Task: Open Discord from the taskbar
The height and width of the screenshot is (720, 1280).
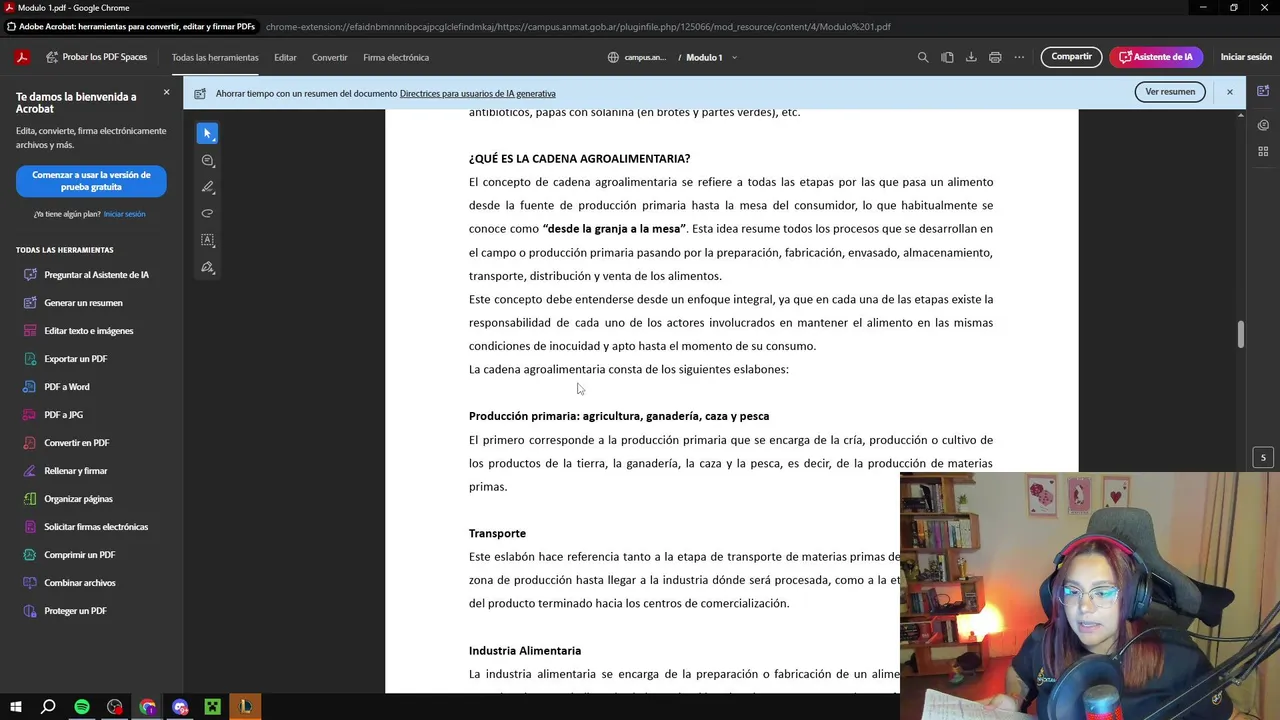Action: coord(180,707)
